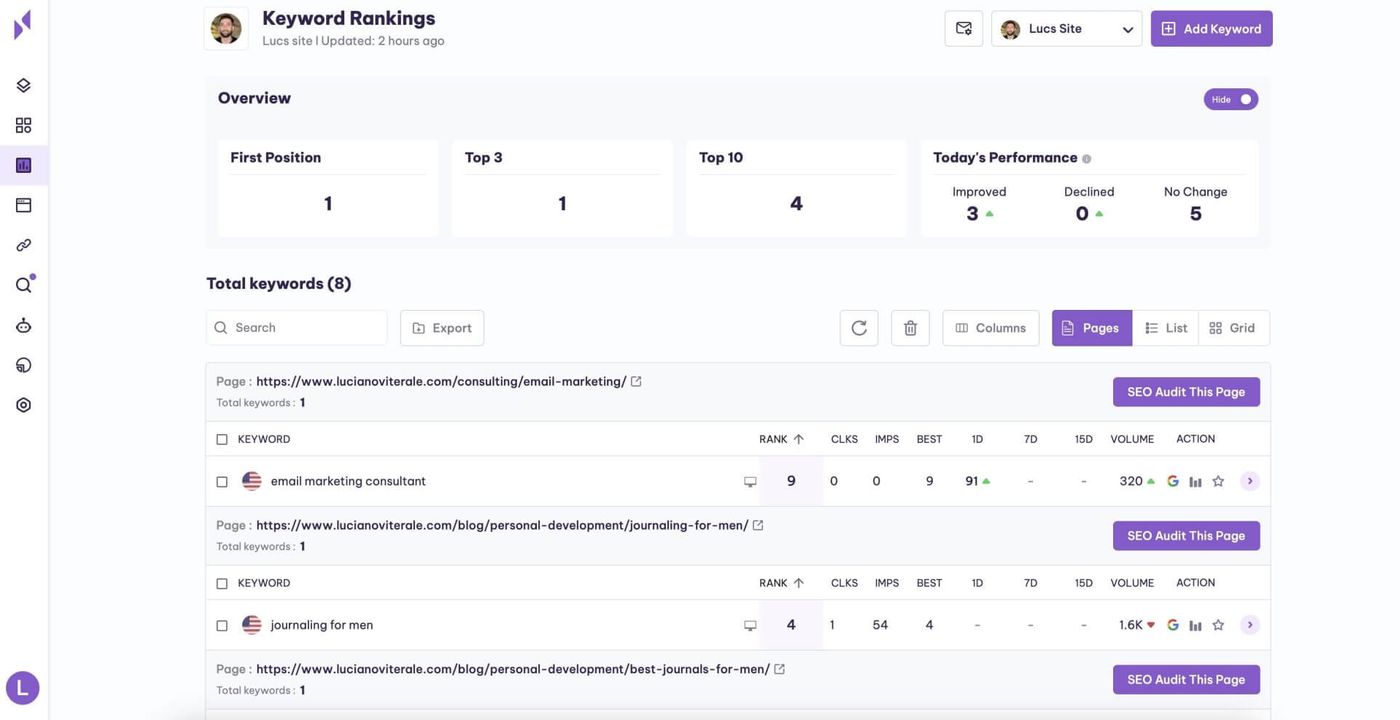Click the First Position overview card

(328, 188)
